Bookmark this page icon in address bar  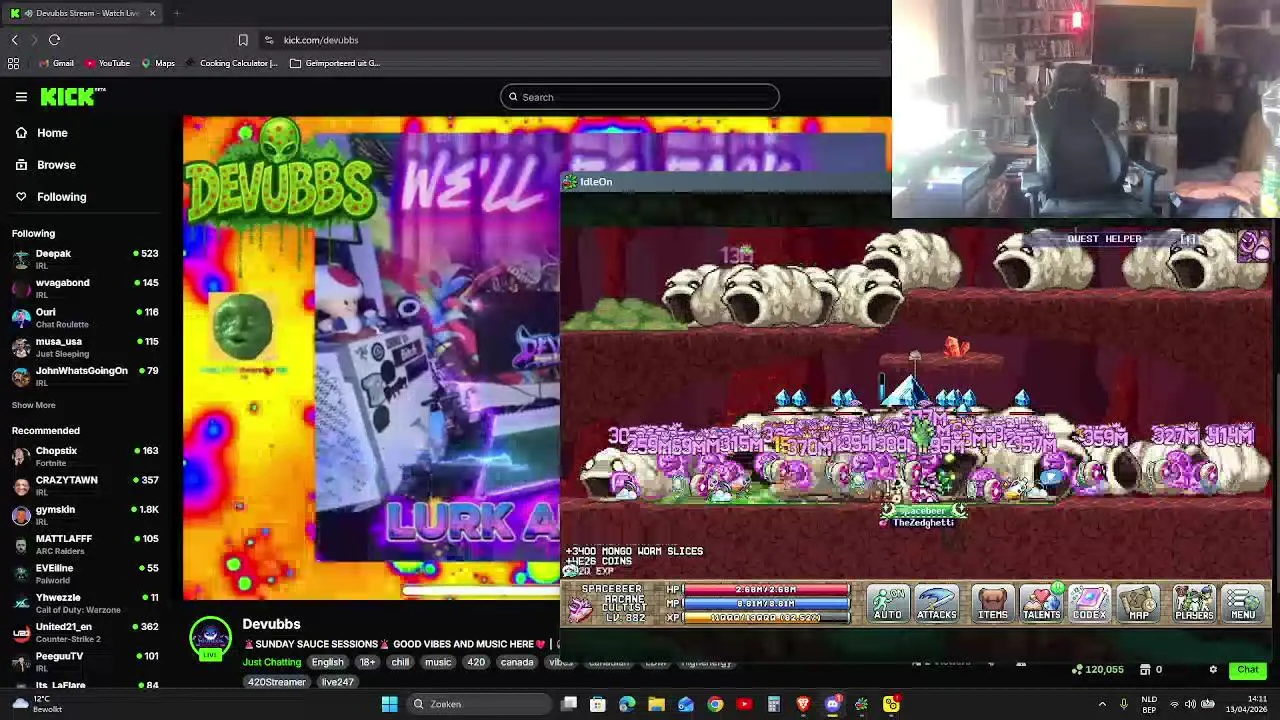pos(243,40)
